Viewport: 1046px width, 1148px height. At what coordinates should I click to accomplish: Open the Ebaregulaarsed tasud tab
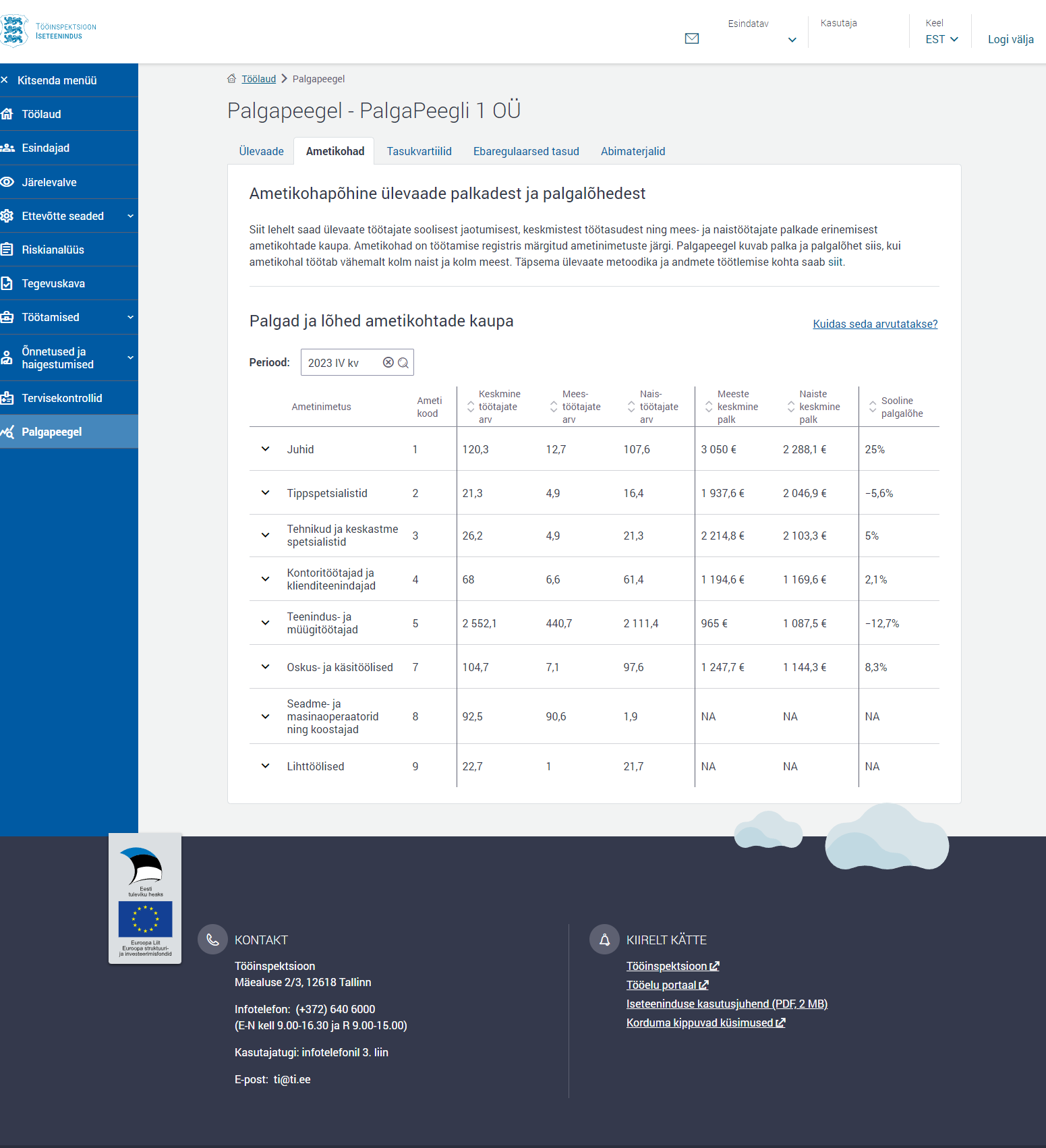[526, 151]
